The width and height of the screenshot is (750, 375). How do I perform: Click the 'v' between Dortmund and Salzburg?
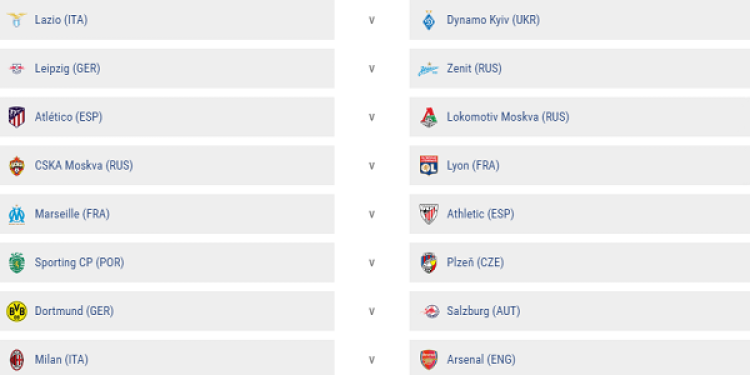(x=372, y=311)
